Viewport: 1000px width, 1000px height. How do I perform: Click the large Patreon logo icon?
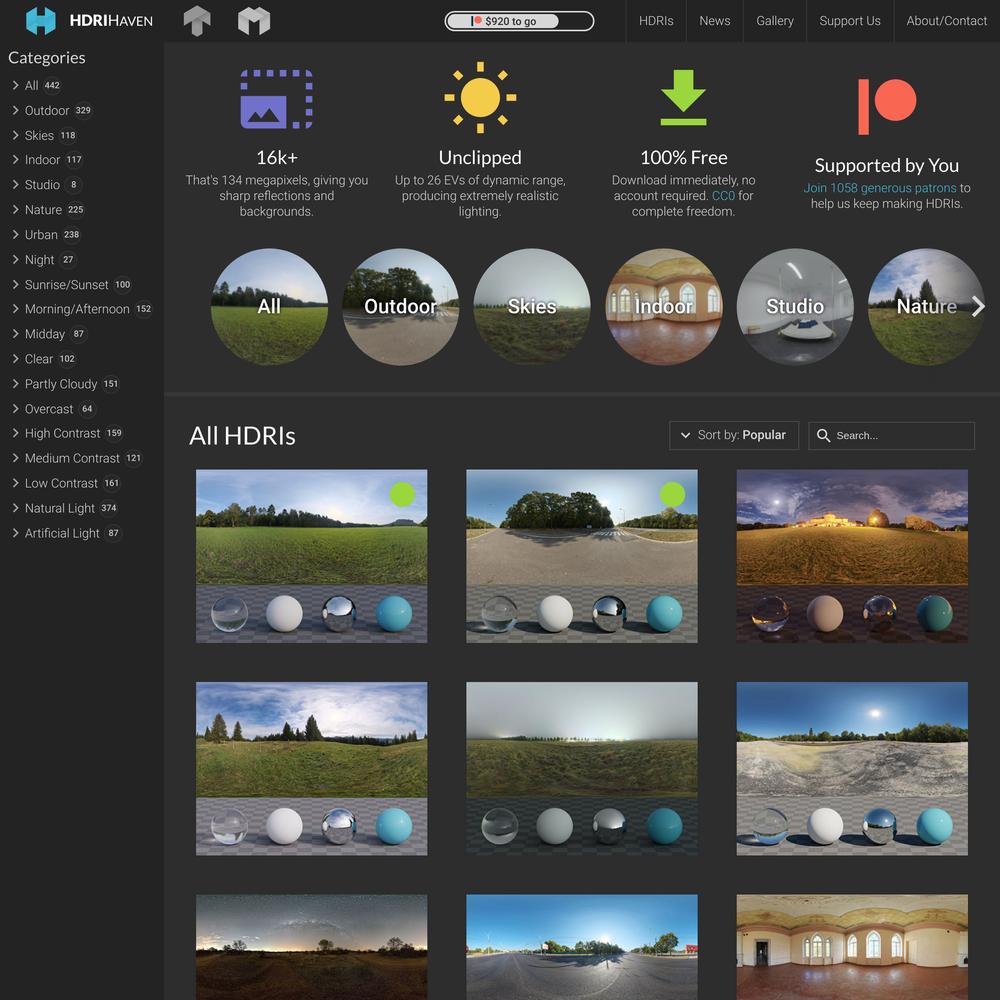(886, 107)
